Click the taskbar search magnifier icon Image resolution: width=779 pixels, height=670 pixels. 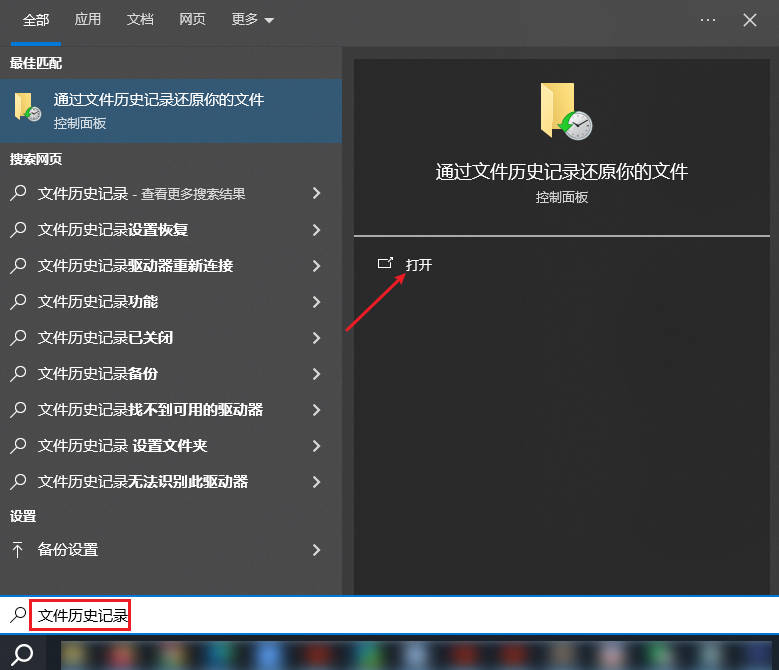pyautogui.click(x=23, y=654)
